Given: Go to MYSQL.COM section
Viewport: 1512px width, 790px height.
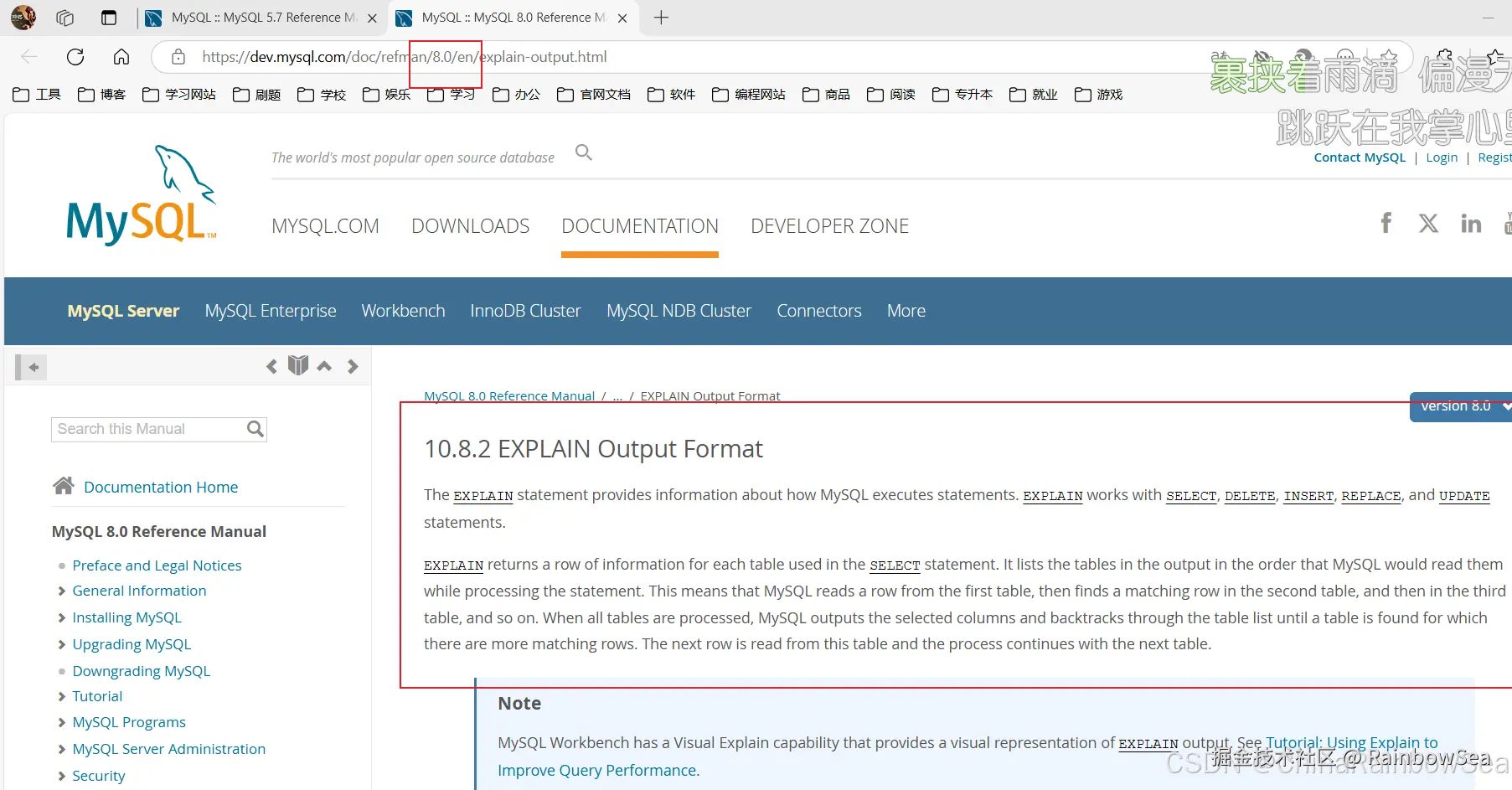Looking at the screenshot, I should (325, 226).
